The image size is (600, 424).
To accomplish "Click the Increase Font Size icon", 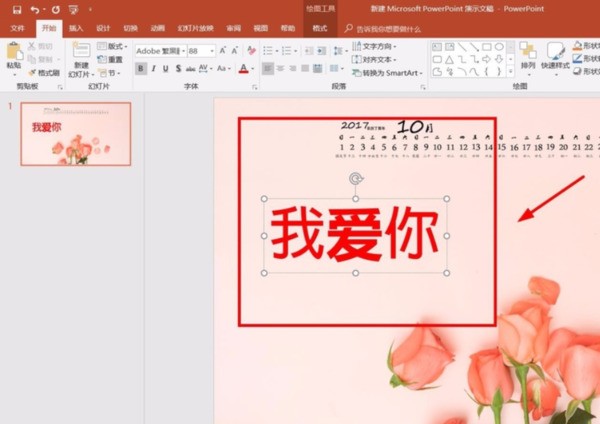I will (x=223, y=51).
